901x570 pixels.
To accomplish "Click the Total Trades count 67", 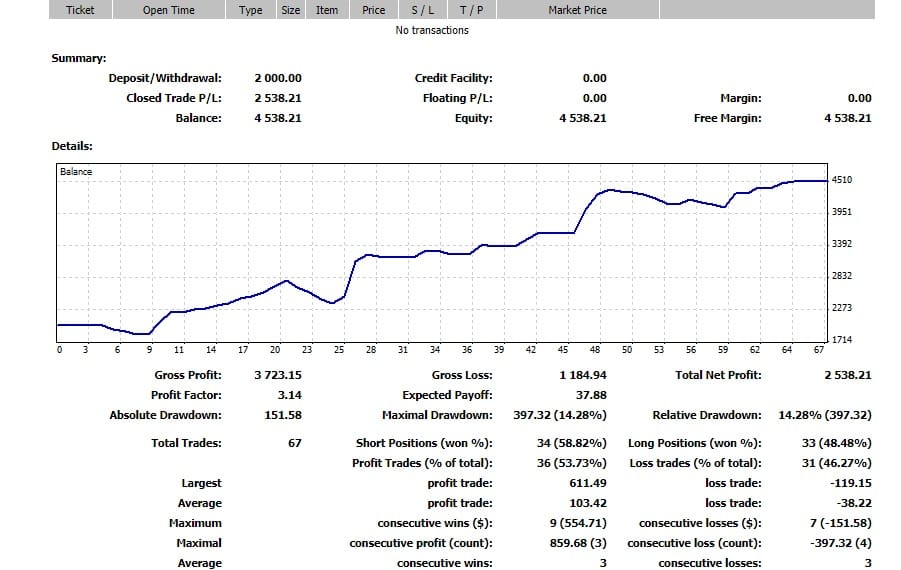I will point(294,443).
